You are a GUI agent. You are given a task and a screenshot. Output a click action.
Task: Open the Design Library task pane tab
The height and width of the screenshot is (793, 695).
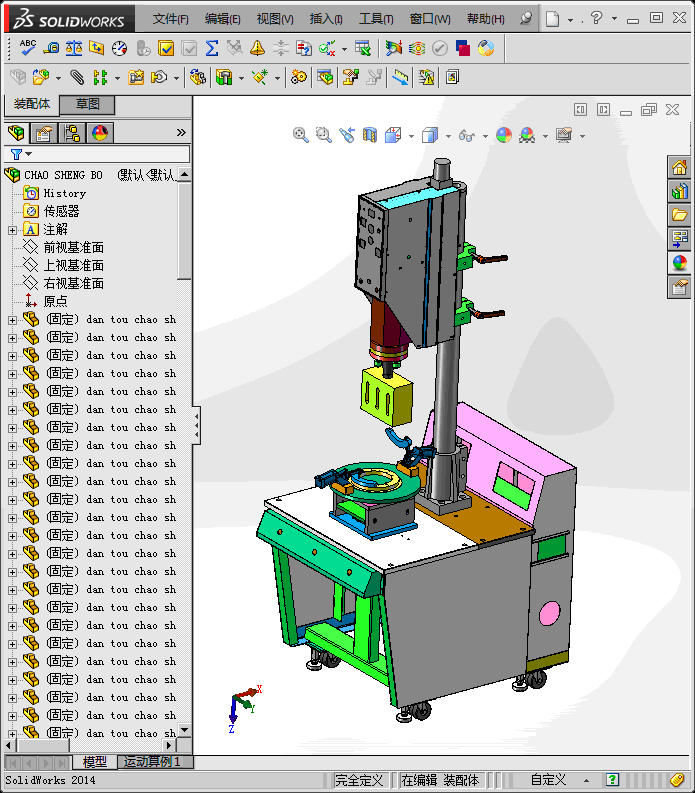click(x=679, y=191)
